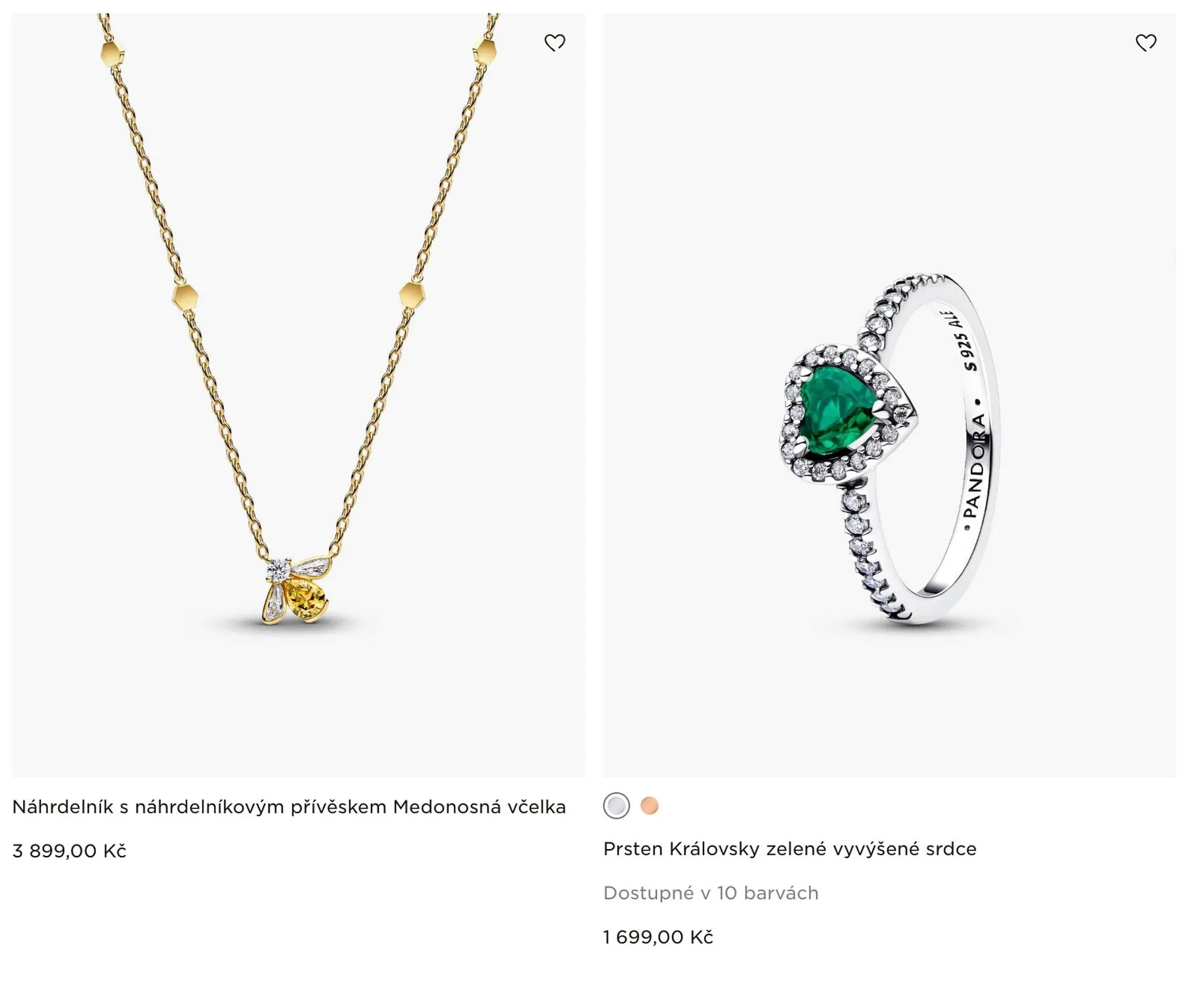Click the lower-right gold hexagon on necklace chain
The width and height of the screenshot is (1187, 1008).
point(412,295)
